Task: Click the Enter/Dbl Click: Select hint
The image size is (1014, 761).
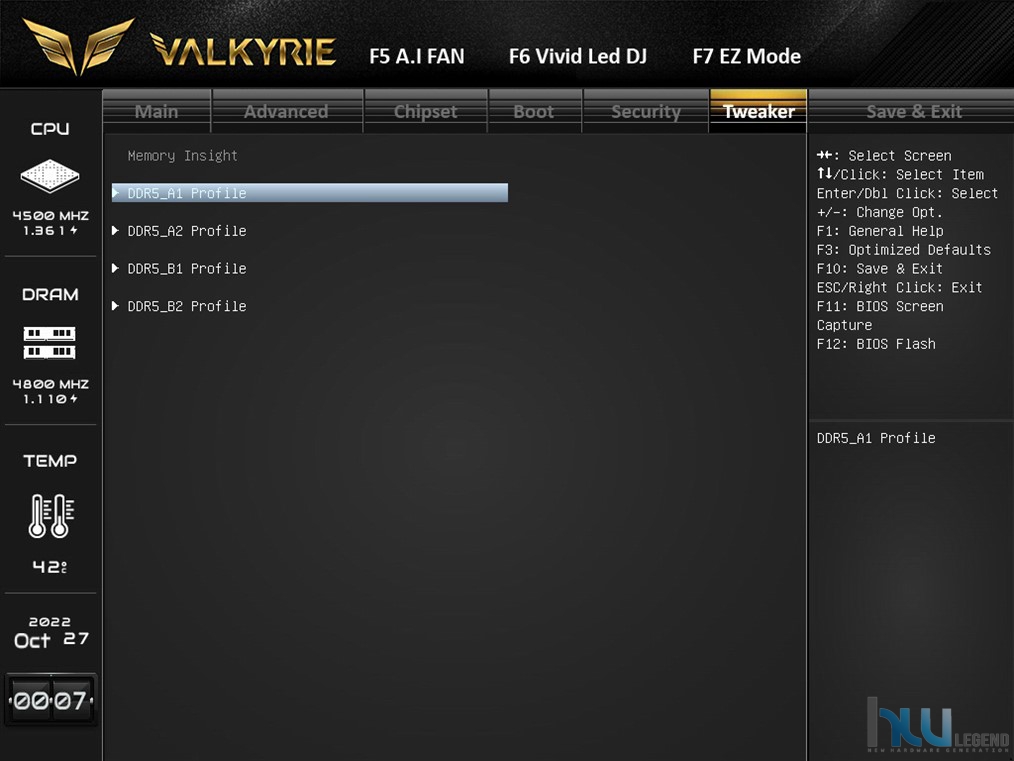Action: (x=907, y=193)
